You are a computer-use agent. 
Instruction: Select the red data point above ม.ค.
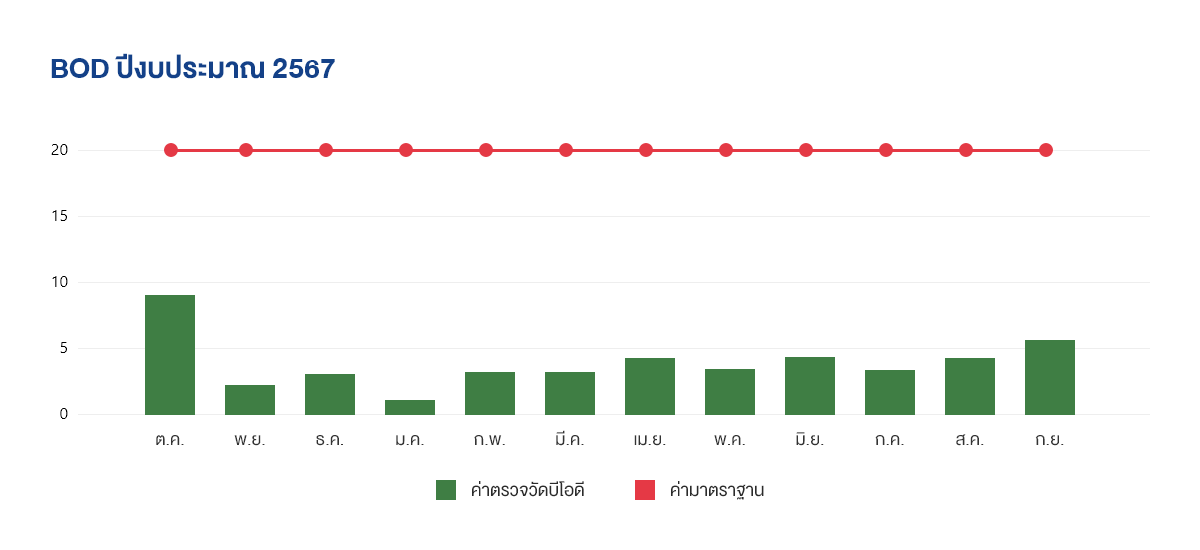(x=406, y=150)
